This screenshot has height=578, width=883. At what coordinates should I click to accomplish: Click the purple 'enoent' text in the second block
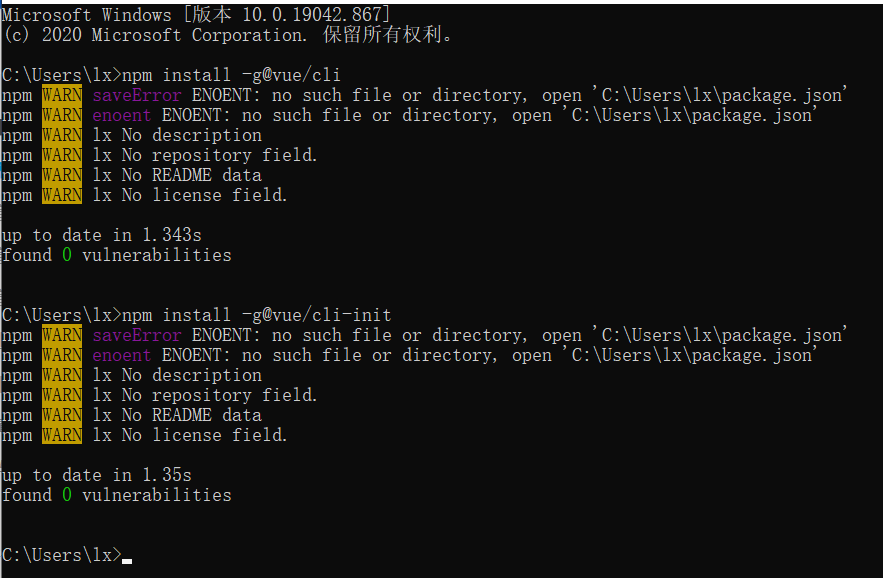(x=122, y=355)
